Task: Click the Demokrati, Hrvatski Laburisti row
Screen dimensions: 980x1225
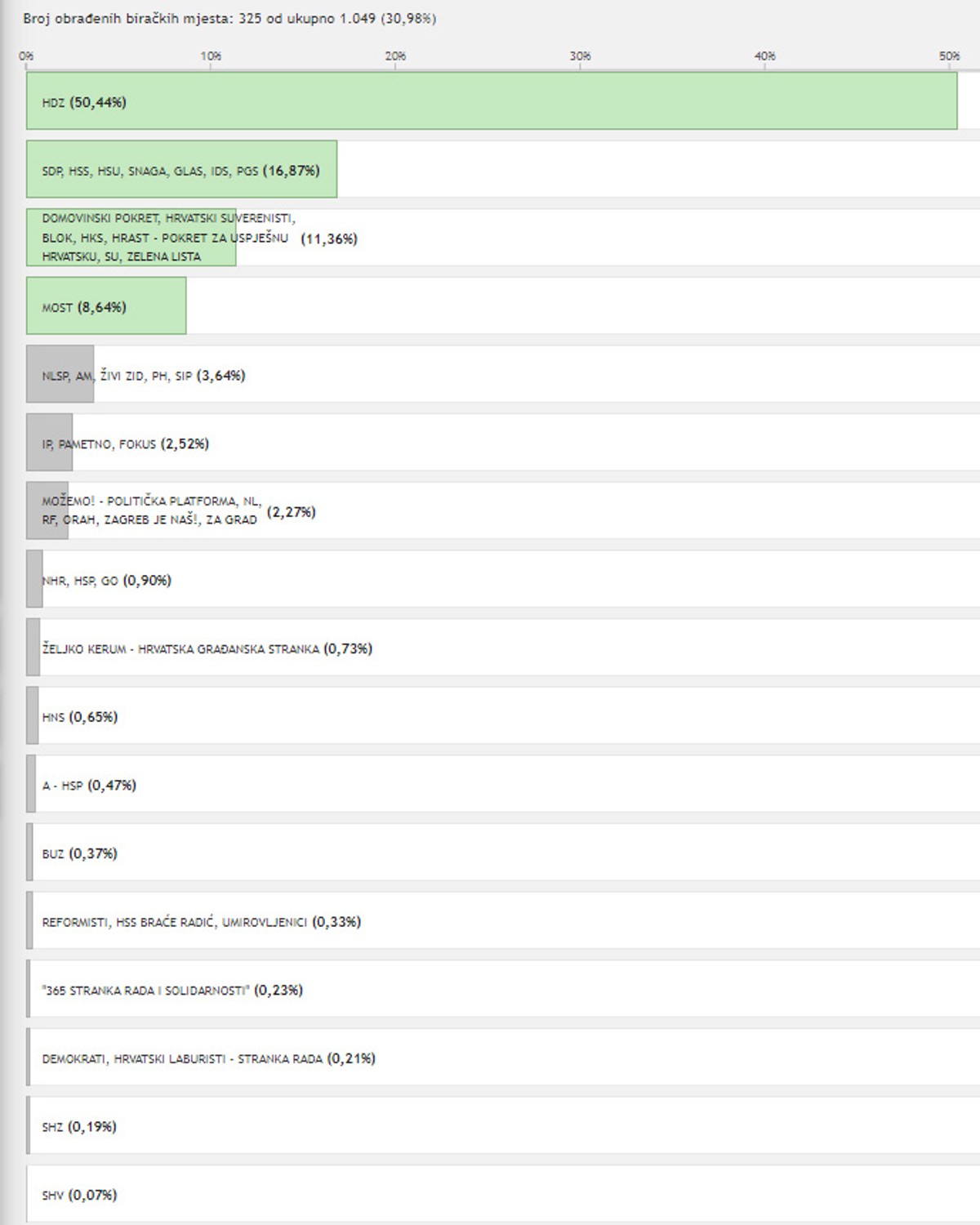Action: (x=503, y=1058)
